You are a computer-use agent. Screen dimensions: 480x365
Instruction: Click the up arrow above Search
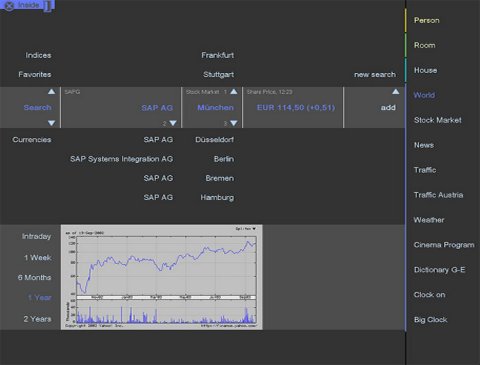[51, 91]
